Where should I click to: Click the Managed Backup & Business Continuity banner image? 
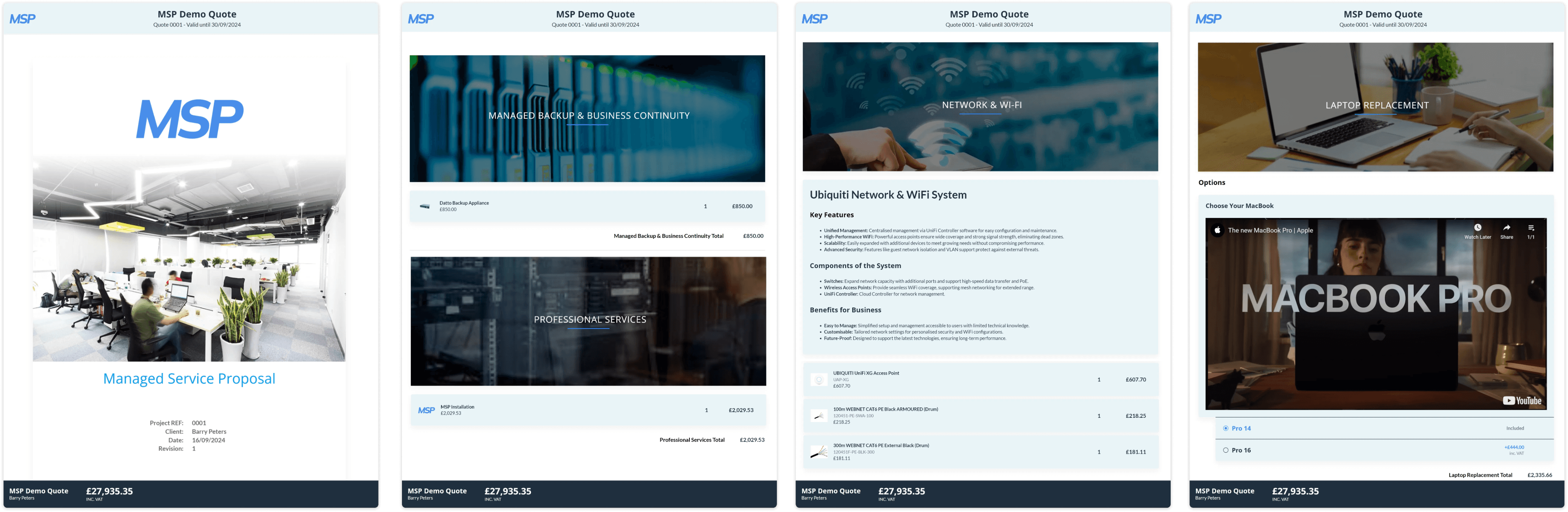click(588, 118)
